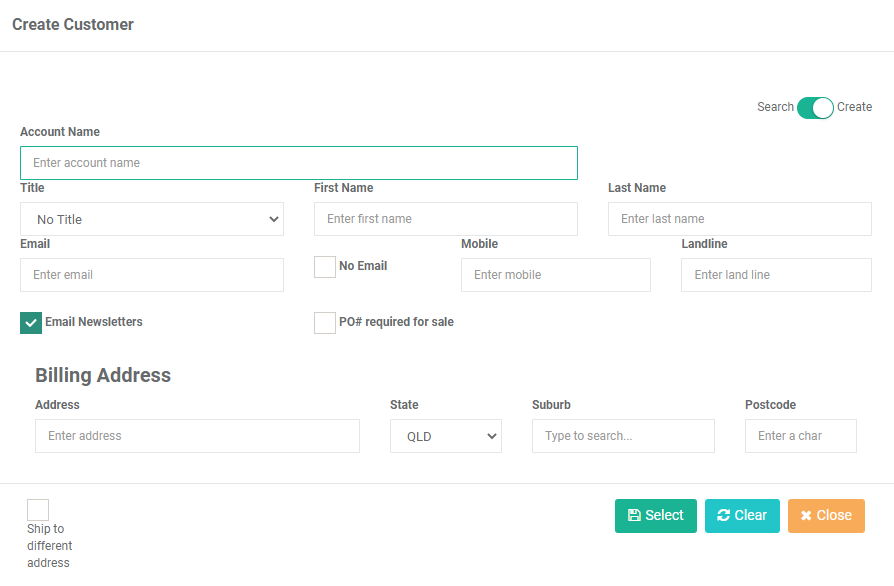Click the billing Address field
The width and height of the screenshot is (894, 586).
click(x=197, y=436)
